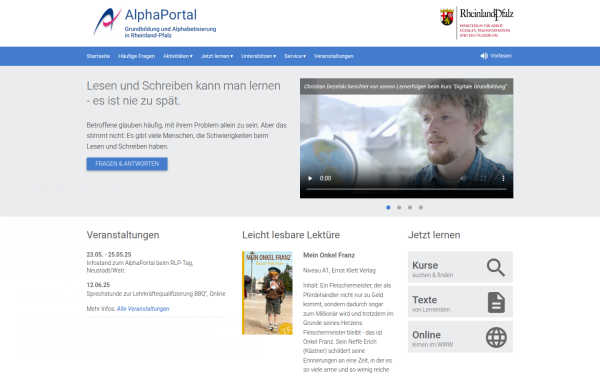Open Häufige Fragen in the navigation

(x=137, y=56)
